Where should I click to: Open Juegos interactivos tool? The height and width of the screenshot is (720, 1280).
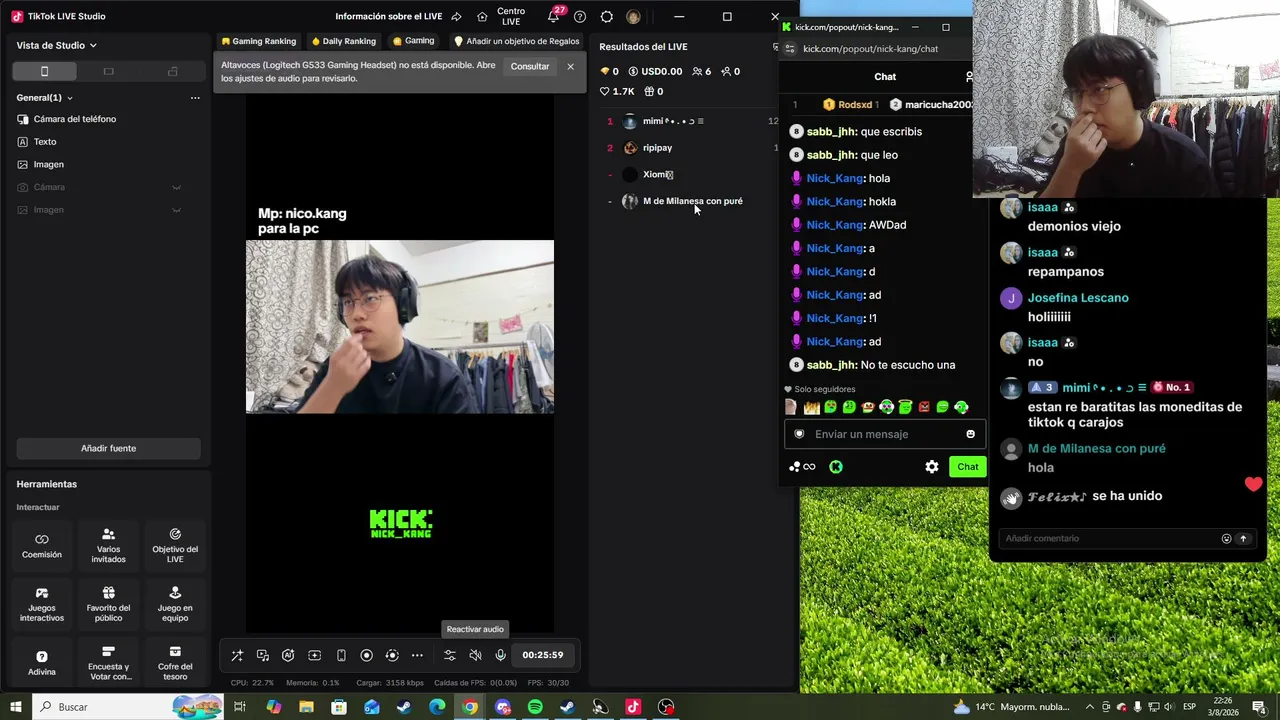click(42, 604)
